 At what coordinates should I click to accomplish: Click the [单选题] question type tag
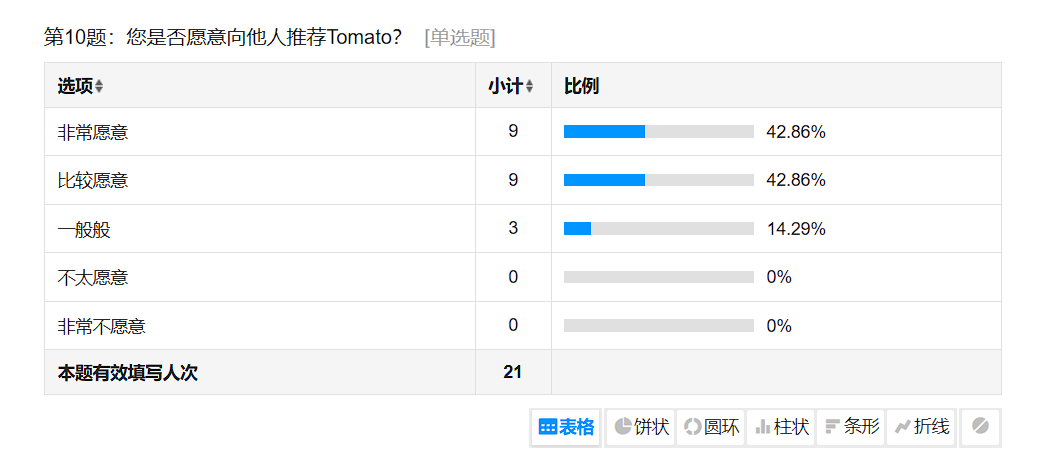[x=460, y=38]
